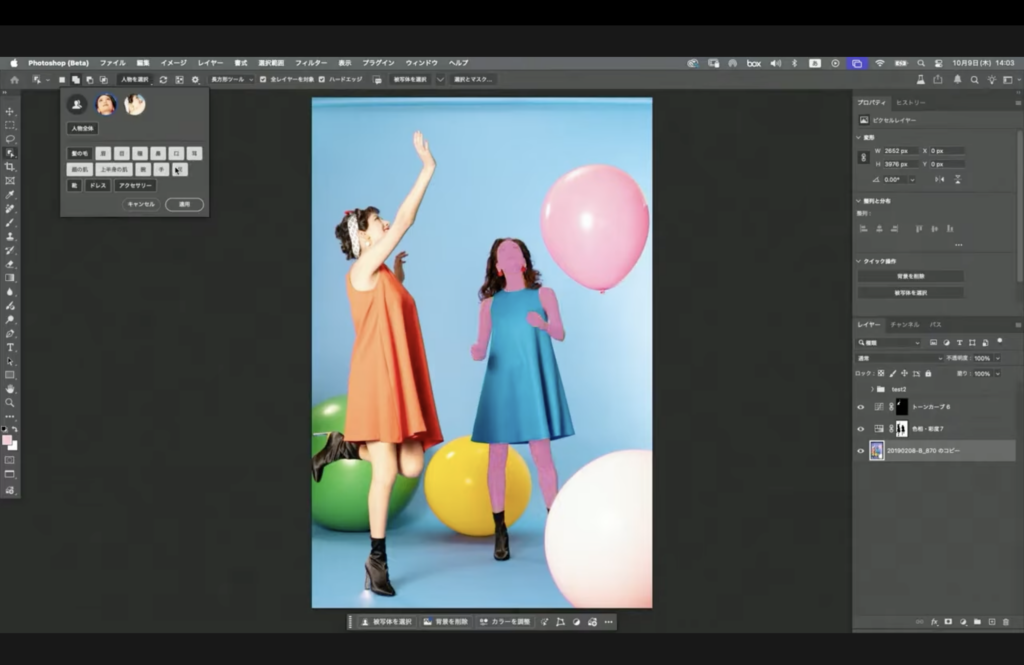The width and height of the screenshot is (1024, 665).
Task: Select the Type tool
Action: (10, 347)
